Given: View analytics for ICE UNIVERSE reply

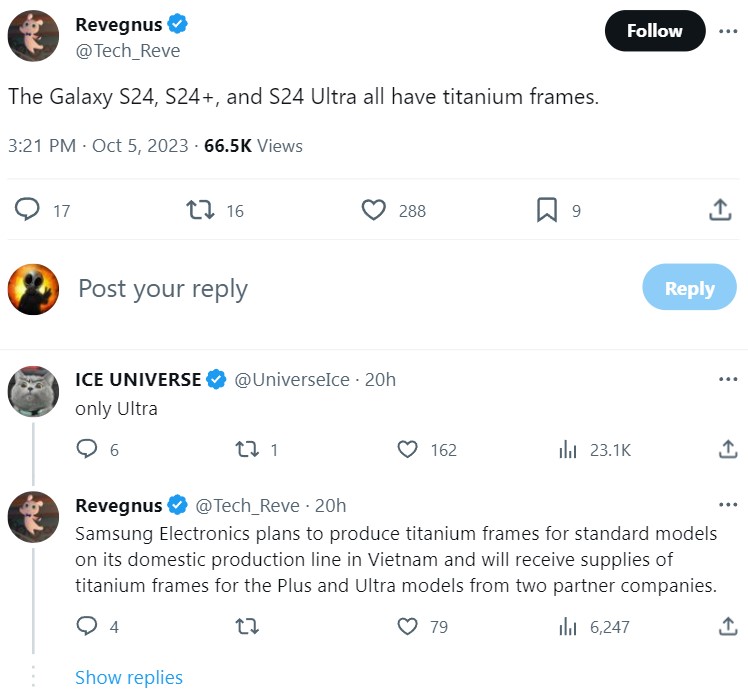Looking at the screenshot, I should (x=568, y=449).
